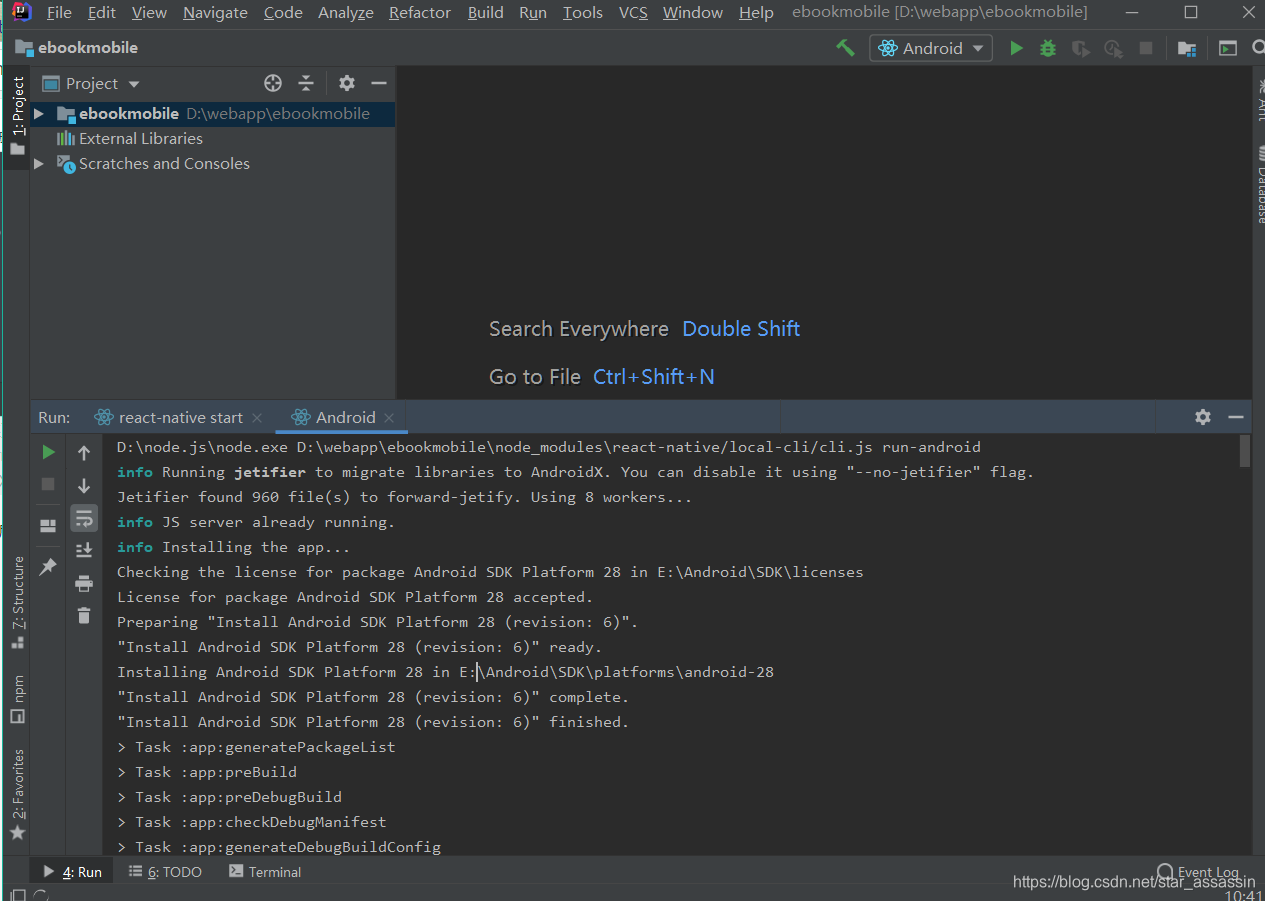The width and height of the screenshot is (1265, 901).
Task: Open Run panel settings gear
Action: (x=1203, y=417)
